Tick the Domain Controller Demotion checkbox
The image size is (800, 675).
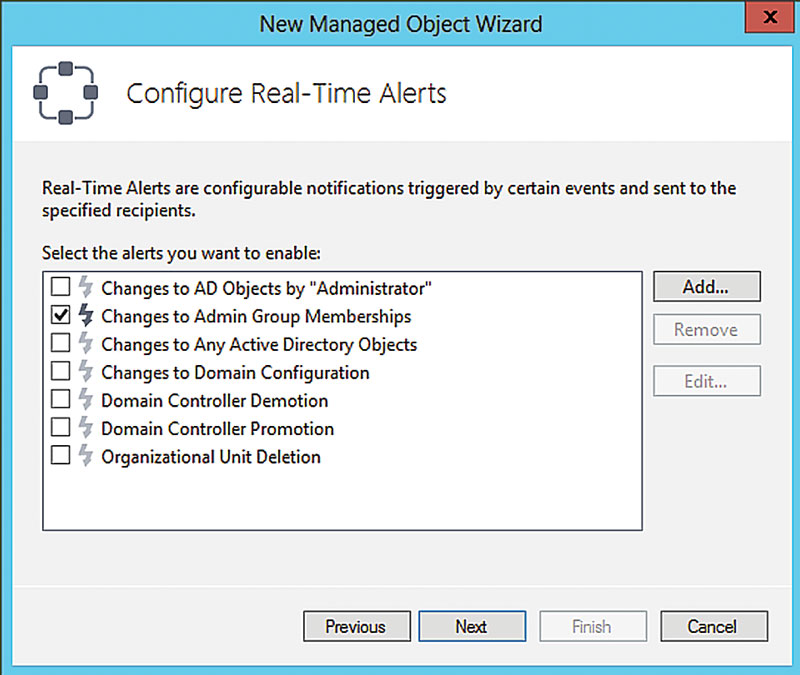(61, 400)
